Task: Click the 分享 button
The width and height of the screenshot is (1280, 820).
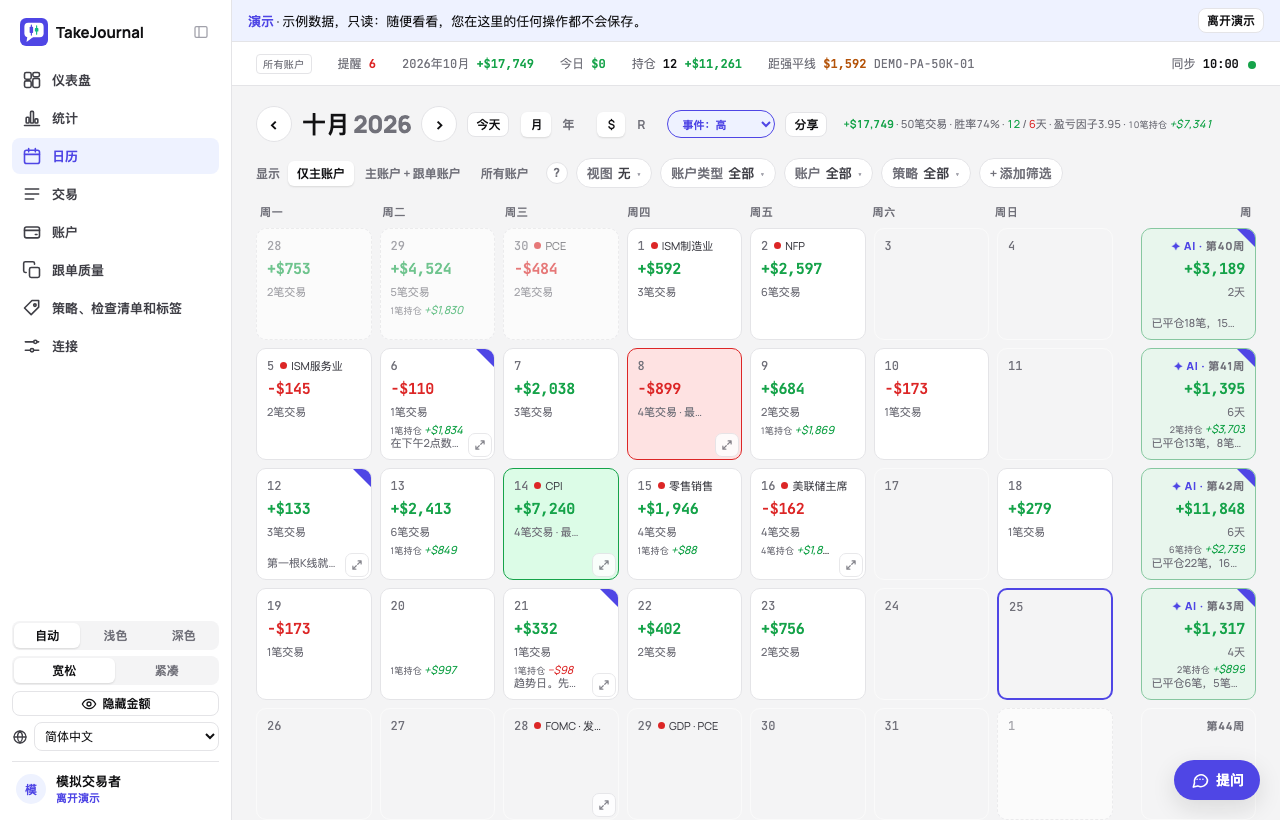Action: (x=806, y=125)
